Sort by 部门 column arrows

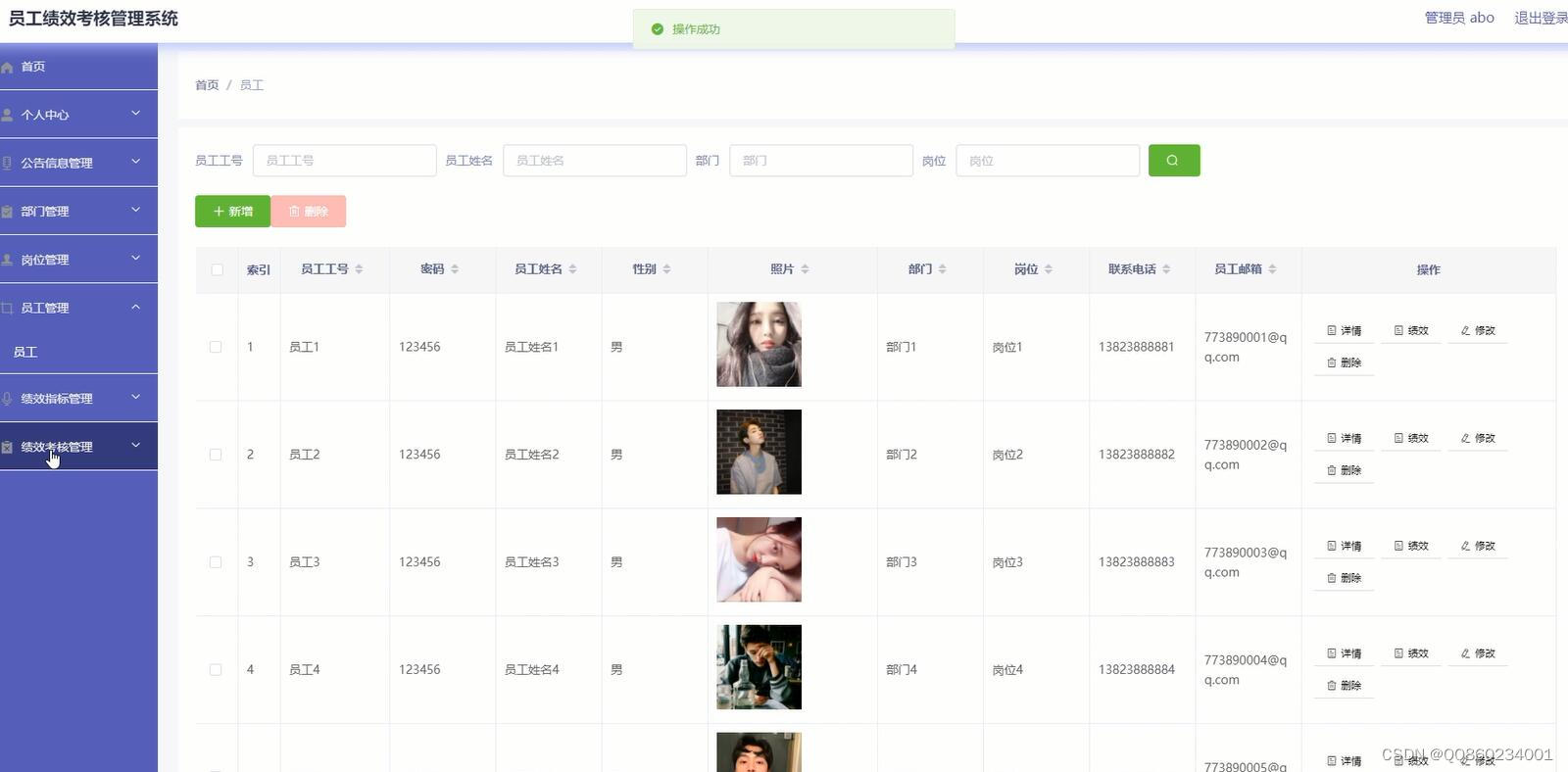942,269
